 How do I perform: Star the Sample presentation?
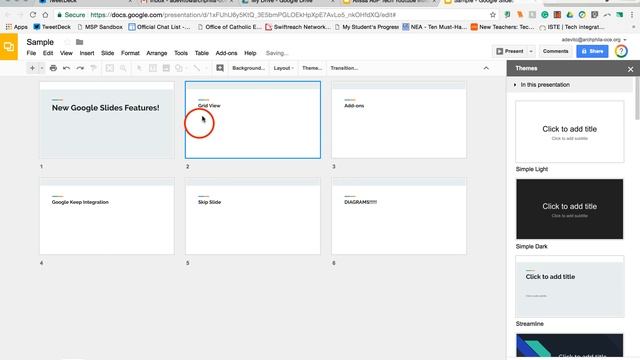[67, 42]
